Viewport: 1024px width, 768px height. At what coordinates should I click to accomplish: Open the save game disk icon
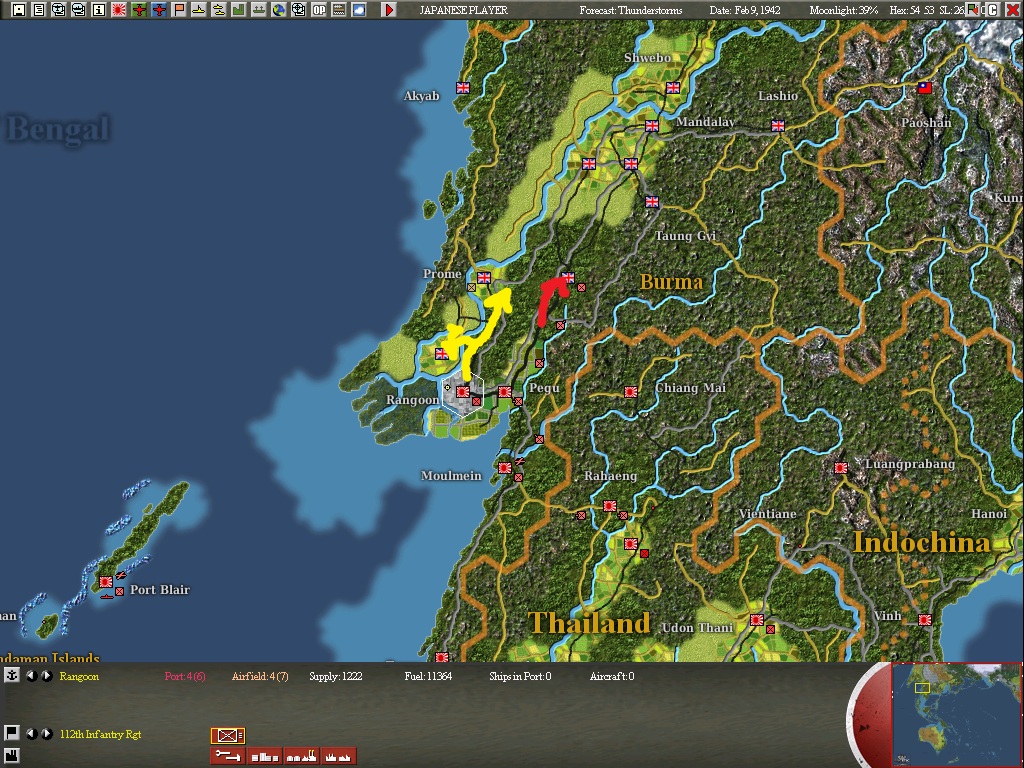pyautogui.click(x=19, y=10)
